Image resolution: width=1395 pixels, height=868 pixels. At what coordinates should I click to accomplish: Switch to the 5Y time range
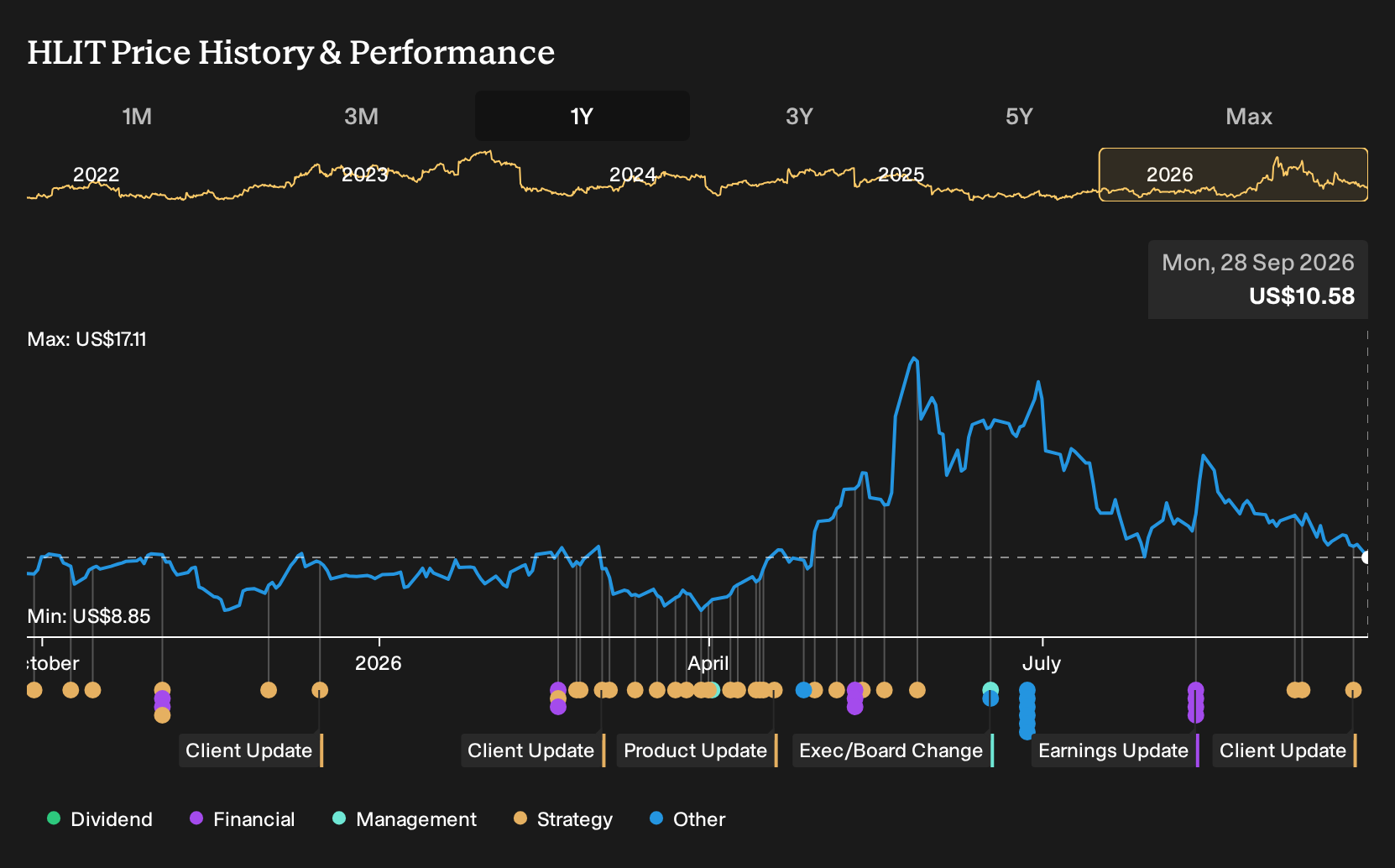coord(1019,116)
